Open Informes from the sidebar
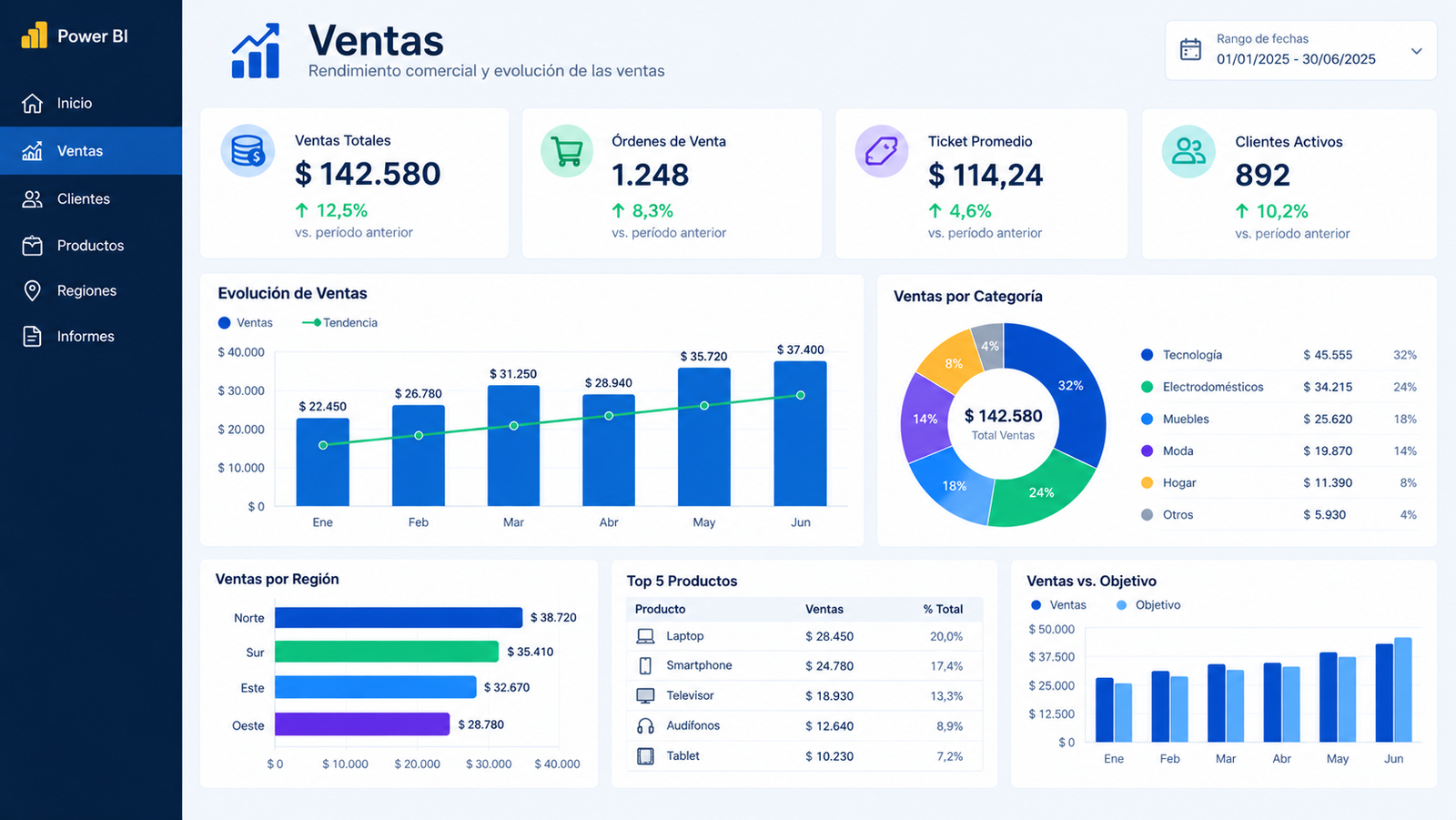1456x820 pixels. (91, 336)
